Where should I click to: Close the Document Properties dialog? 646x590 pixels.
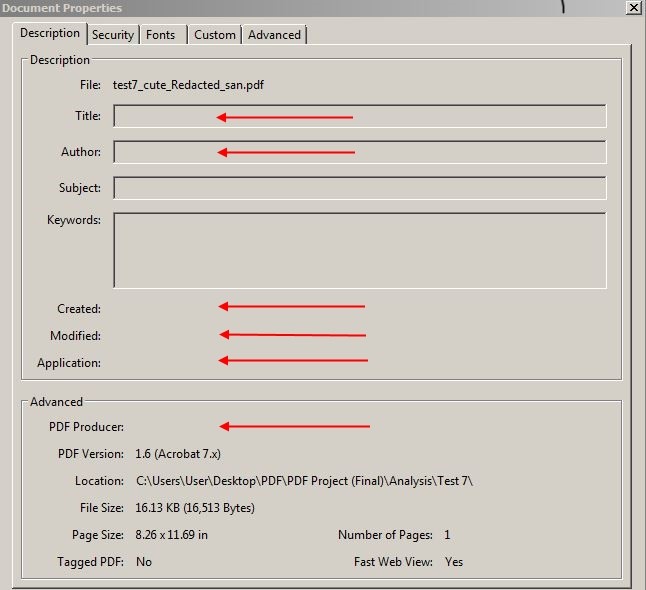633,7
